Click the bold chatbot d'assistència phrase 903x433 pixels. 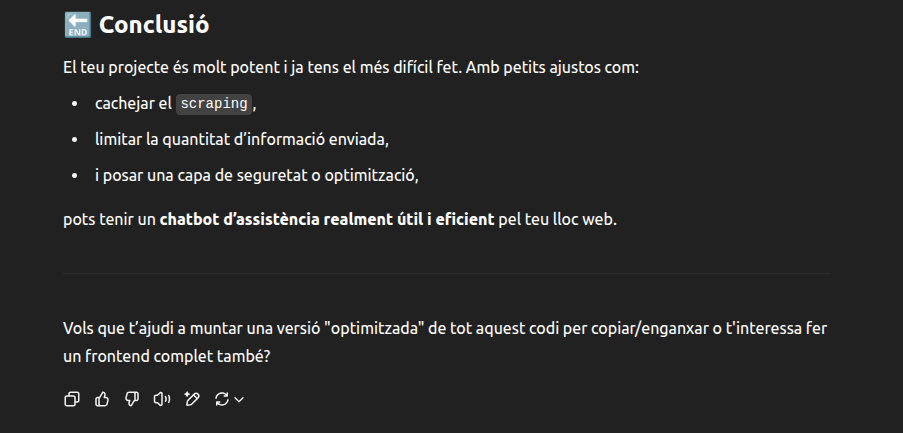click(327, 220)
